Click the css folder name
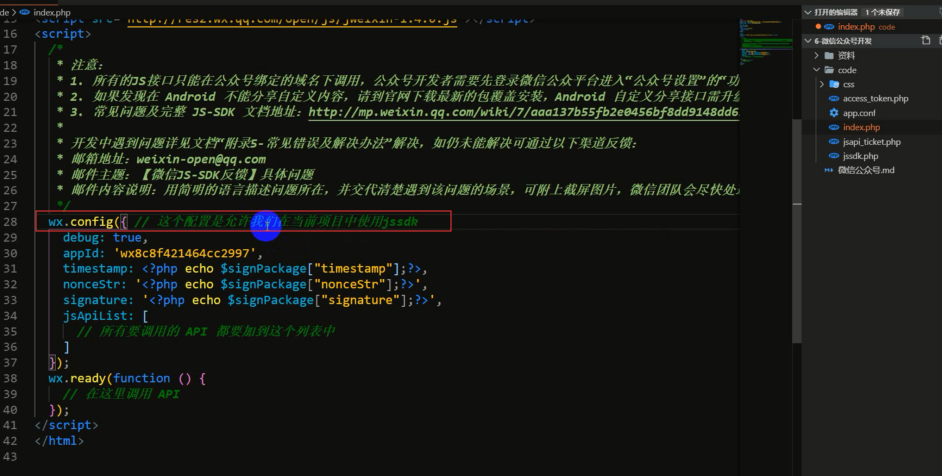The image size is (942, 476). tap(849, 84)
